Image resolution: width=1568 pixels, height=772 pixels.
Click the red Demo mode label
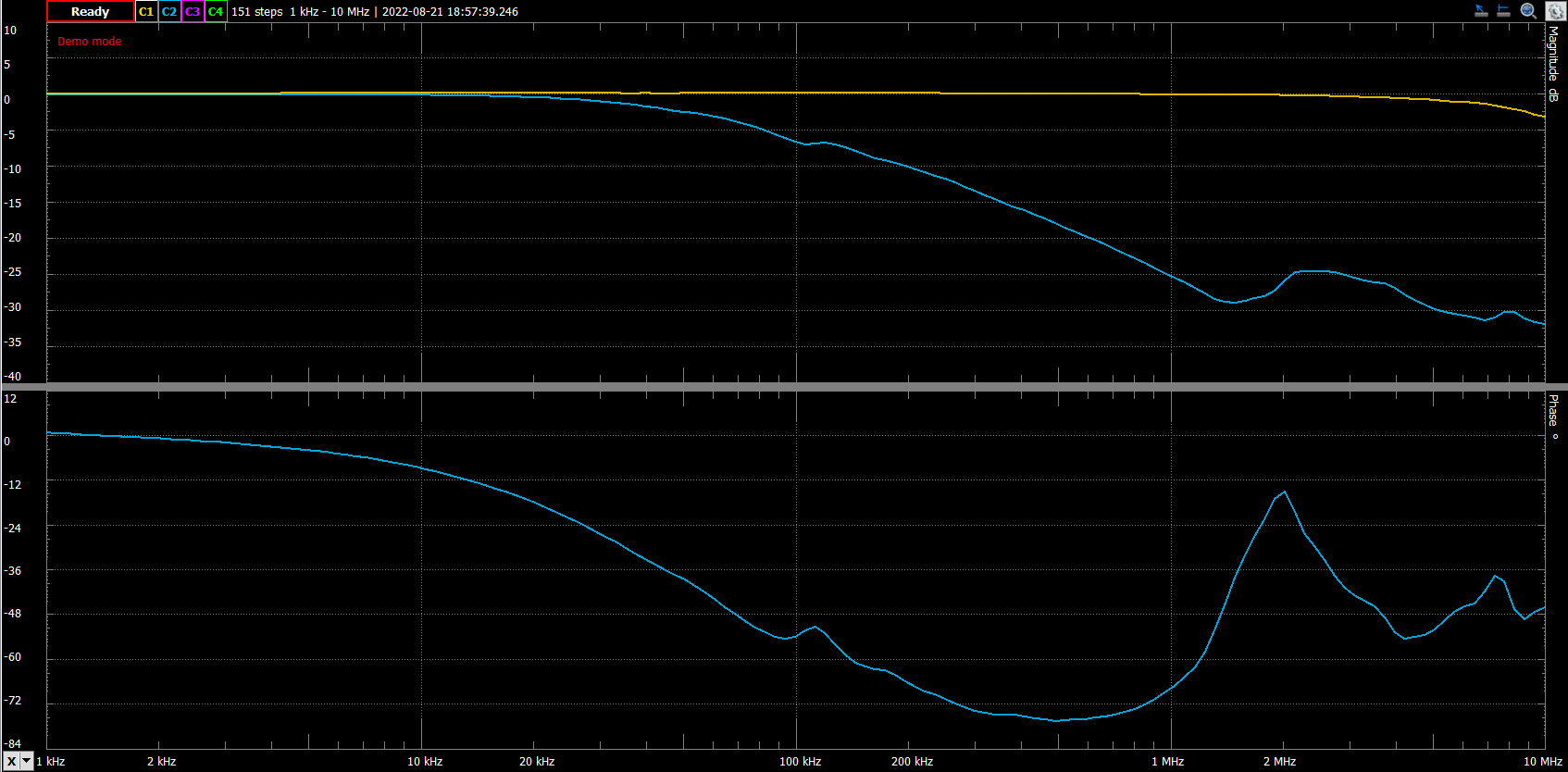(x=89, y=42)
